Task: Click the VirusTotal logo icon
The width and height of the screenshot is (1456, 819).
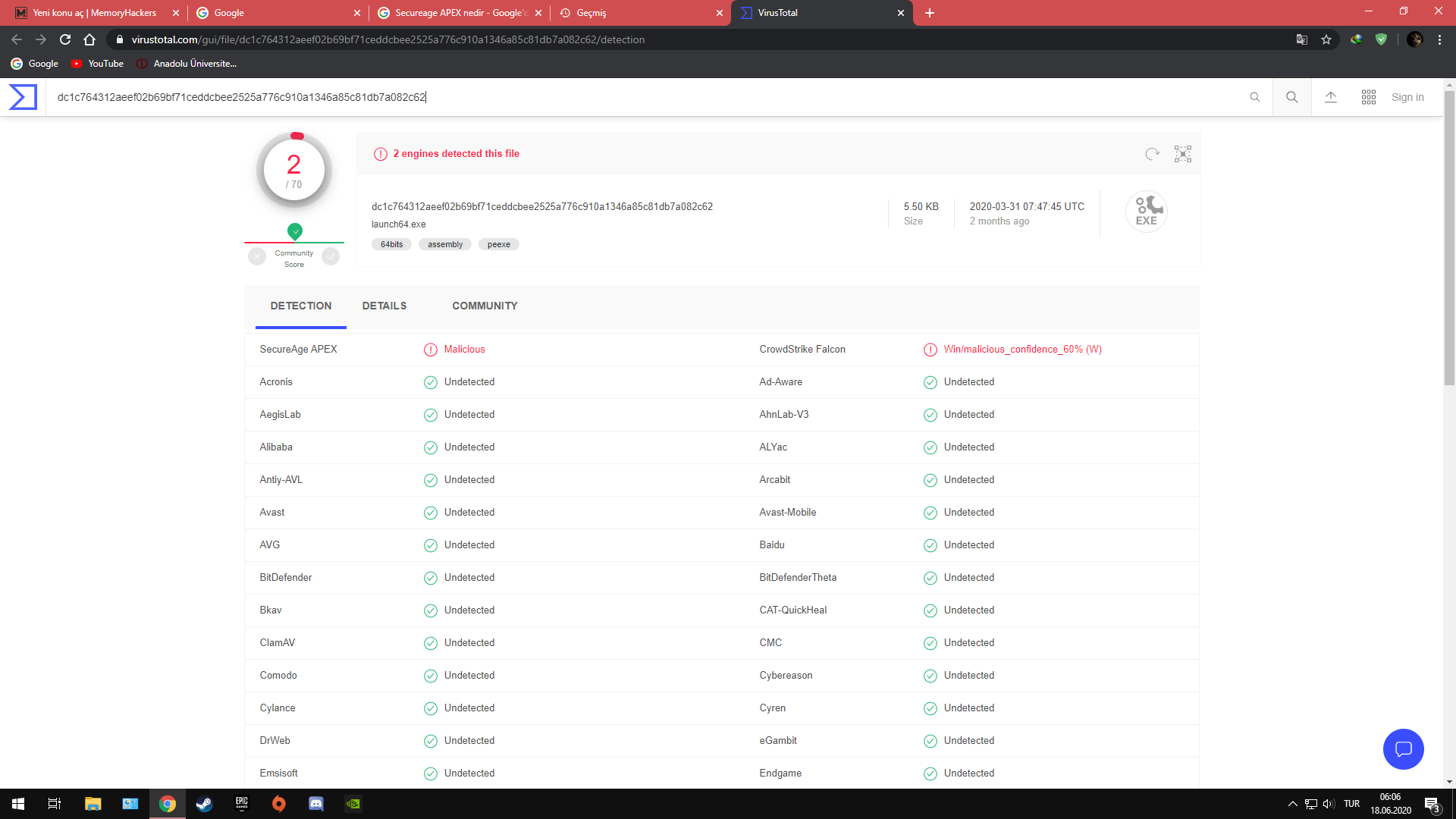Action: point(23,97)
